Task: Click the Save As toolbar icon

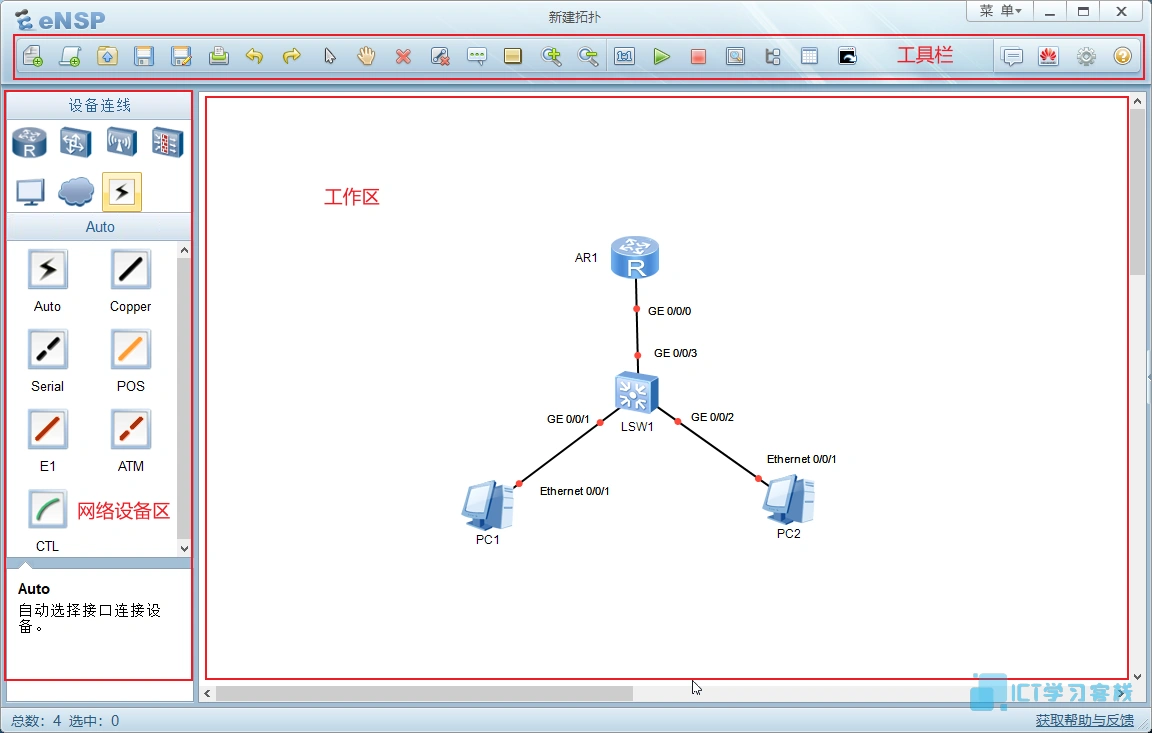Action: pyautogui.click(x=181, y=57)
